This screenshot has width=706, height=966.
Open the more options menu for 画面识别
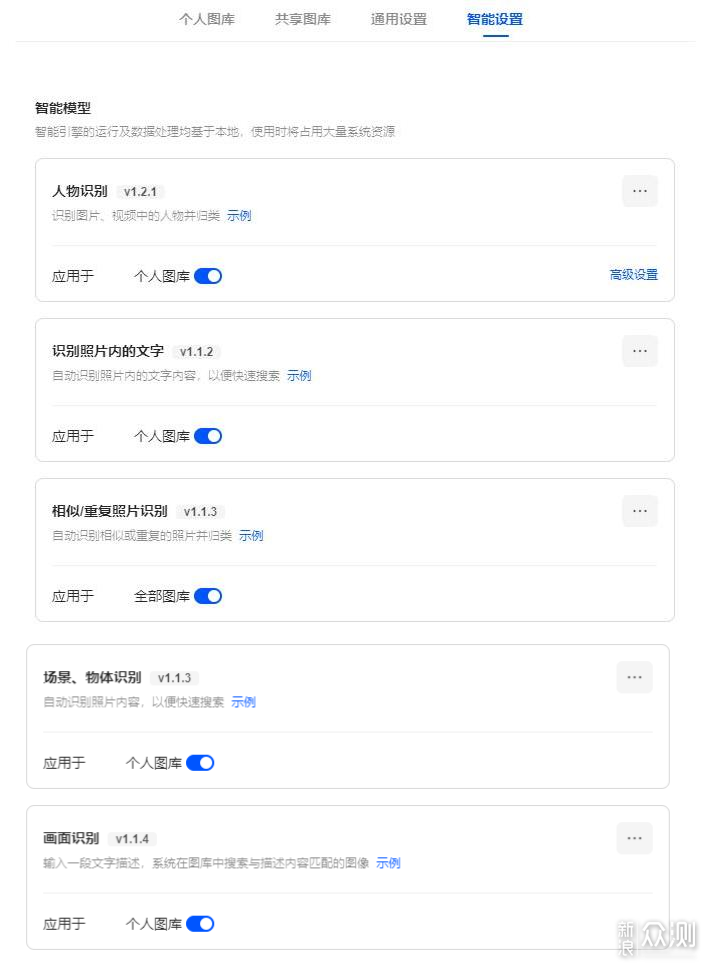pyautogui.click(x=634, y=838)
